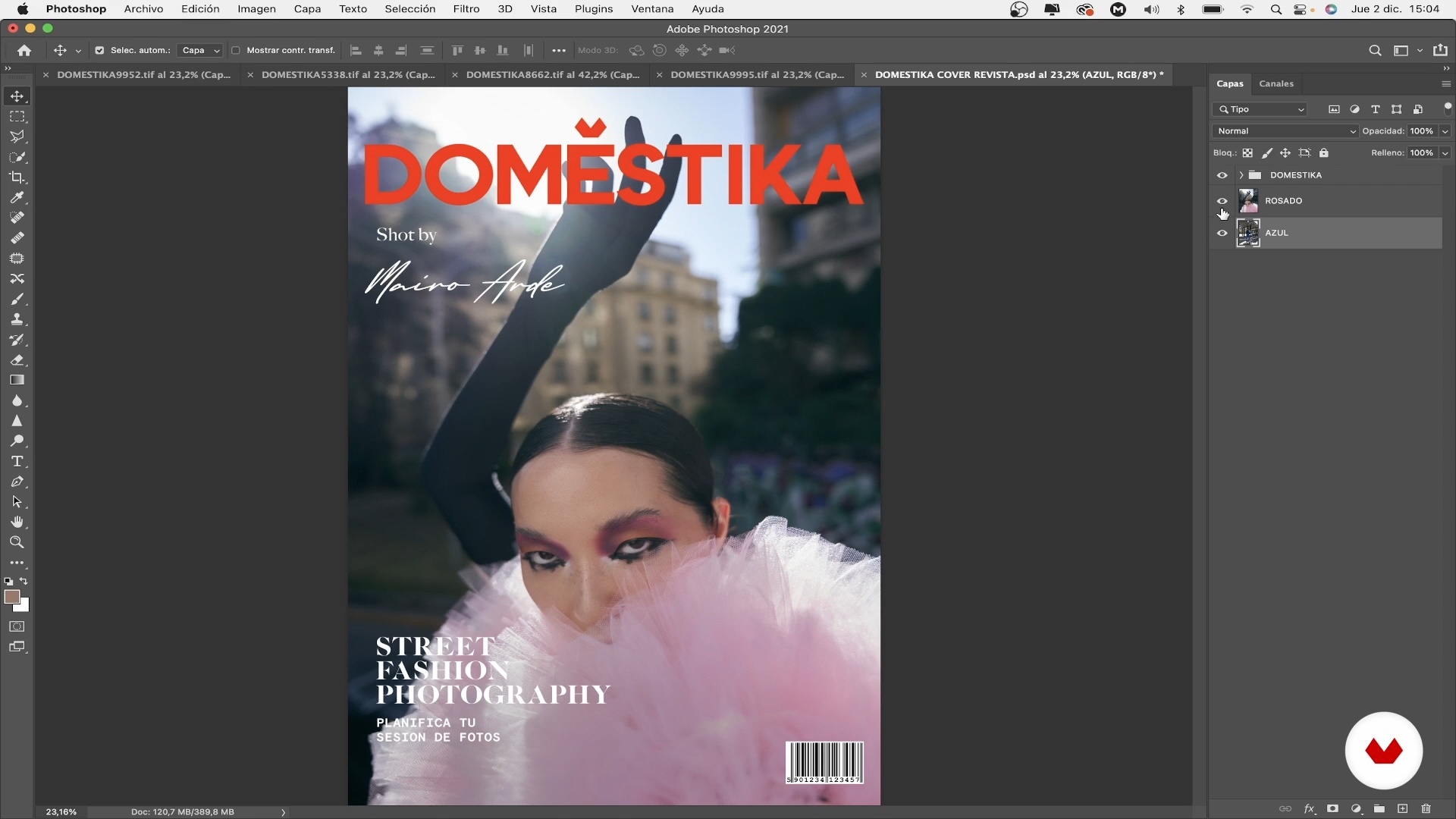Open more alignment options (three dots)
The width and height of the screenshot is (1456, 819).
(559, 50)
